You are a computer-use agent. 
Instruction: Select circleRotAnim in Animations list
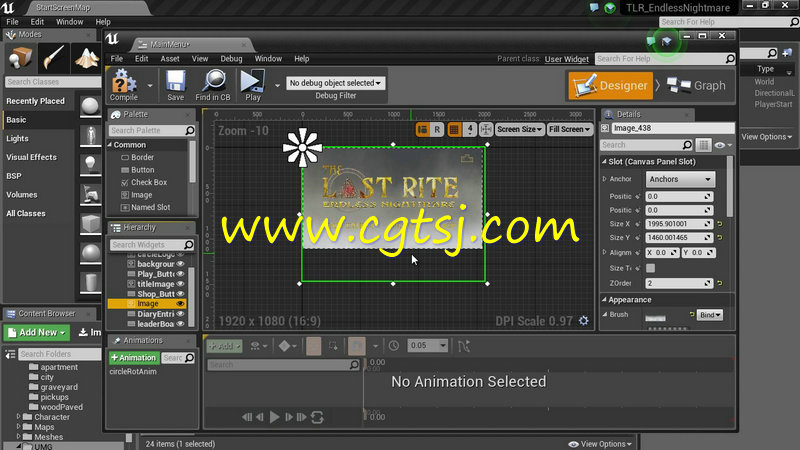tap(133, 371)
